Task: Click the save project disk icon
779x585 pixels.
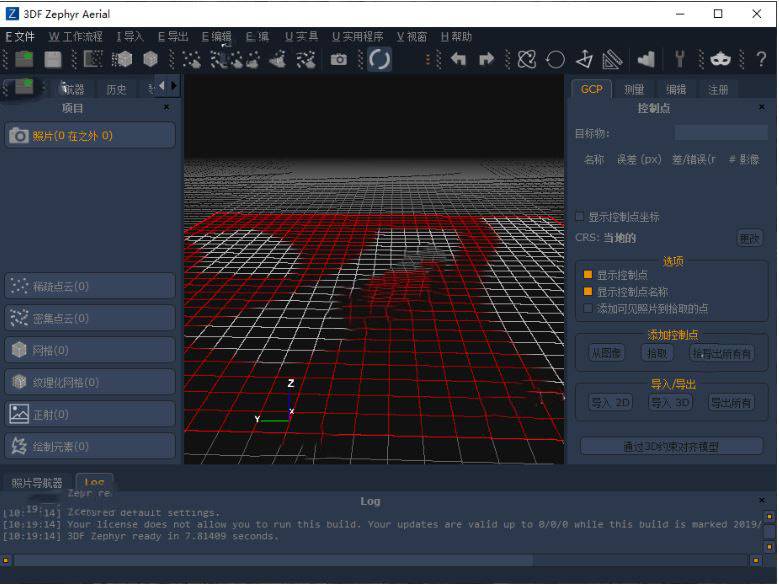Action: [x=53, y=60]
